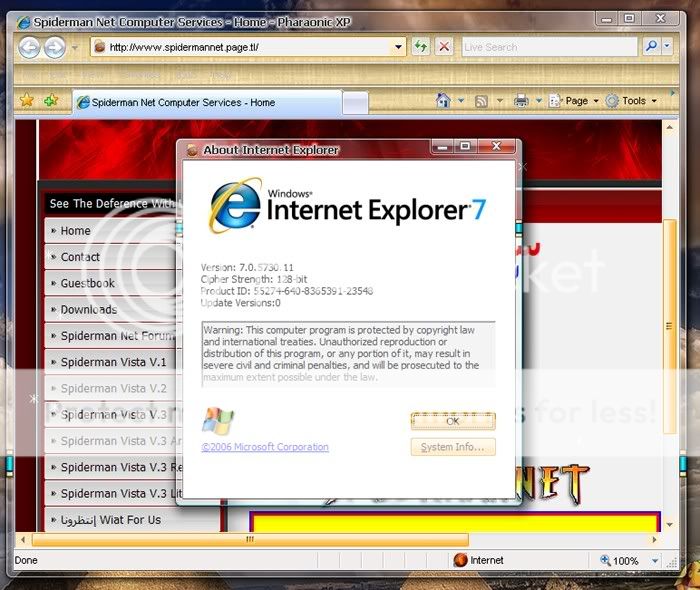
Task: Click the About dialog title bar icon
Action: [192, 150]
